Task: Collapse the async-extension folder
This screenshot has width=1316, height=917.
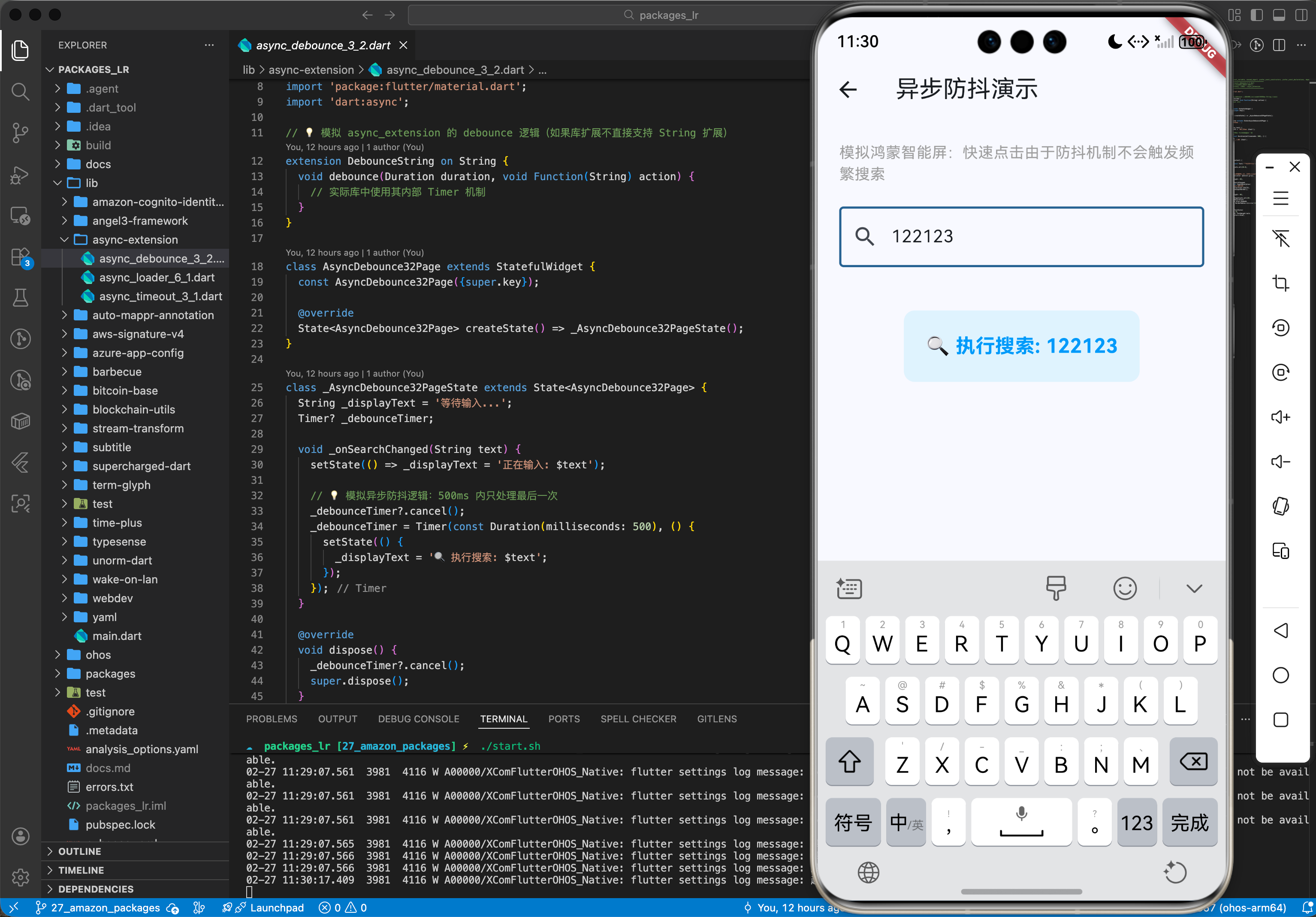Action: coord(135,240)
